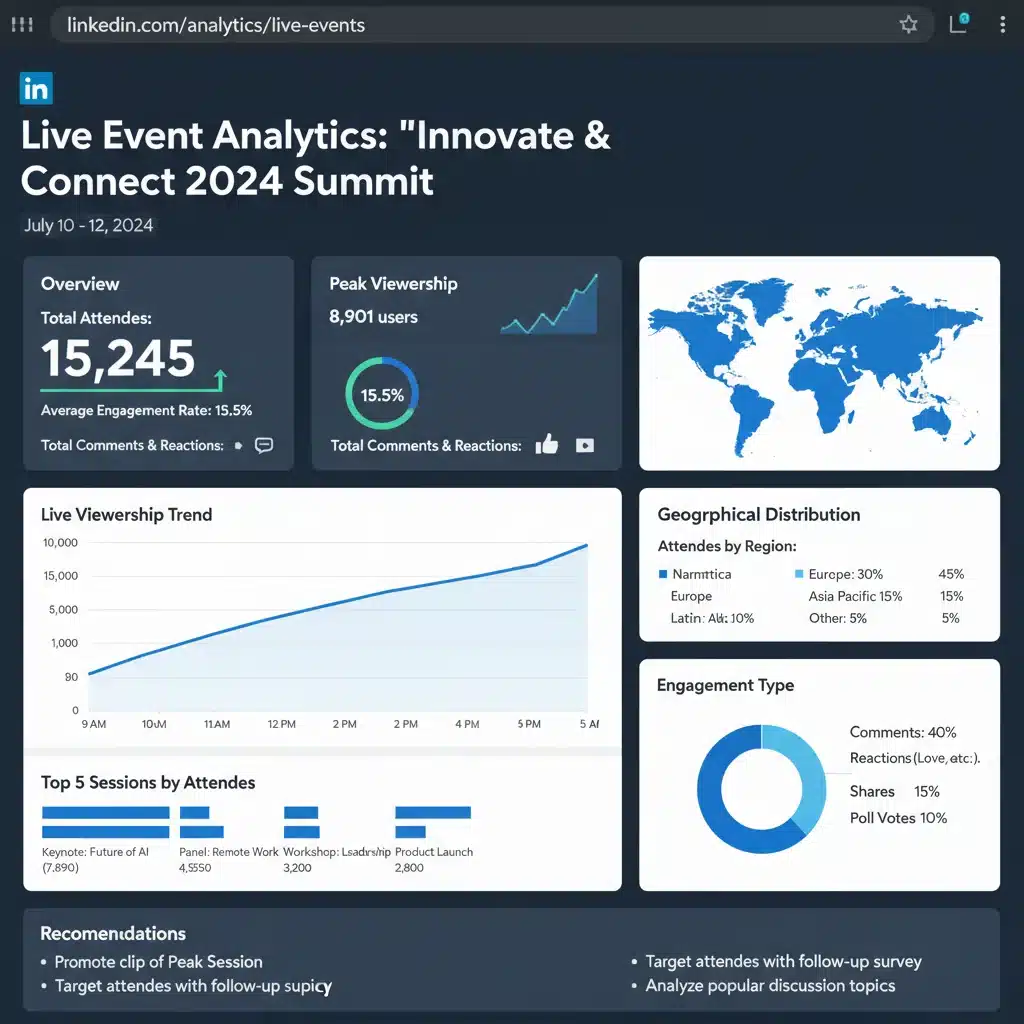Click the green up-arrow next to 15,245

point(221,380)
